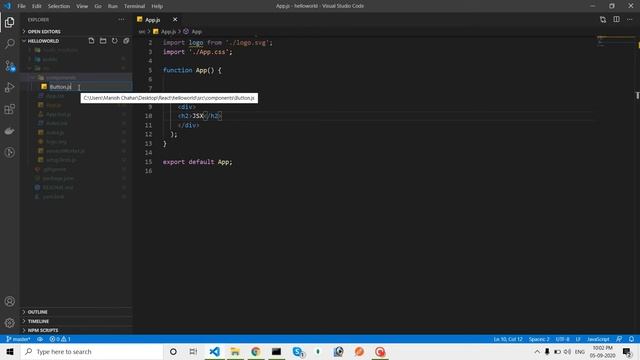Open the Search view in activity bar
This screenshot has width=640, height=360.
click(x=10, y=44)
